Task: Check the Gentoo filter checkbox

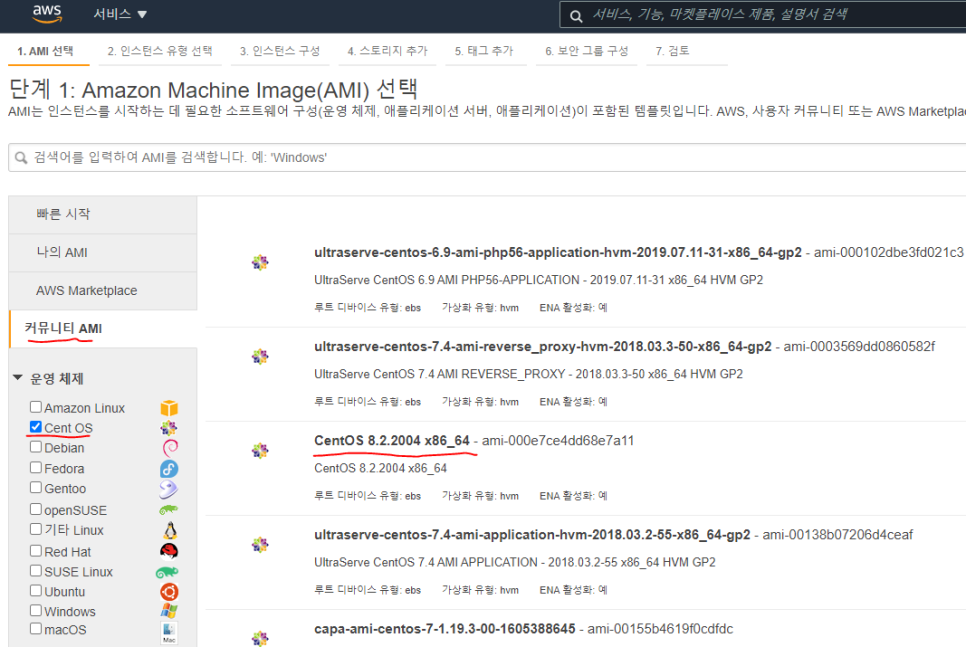Action: 36,487
